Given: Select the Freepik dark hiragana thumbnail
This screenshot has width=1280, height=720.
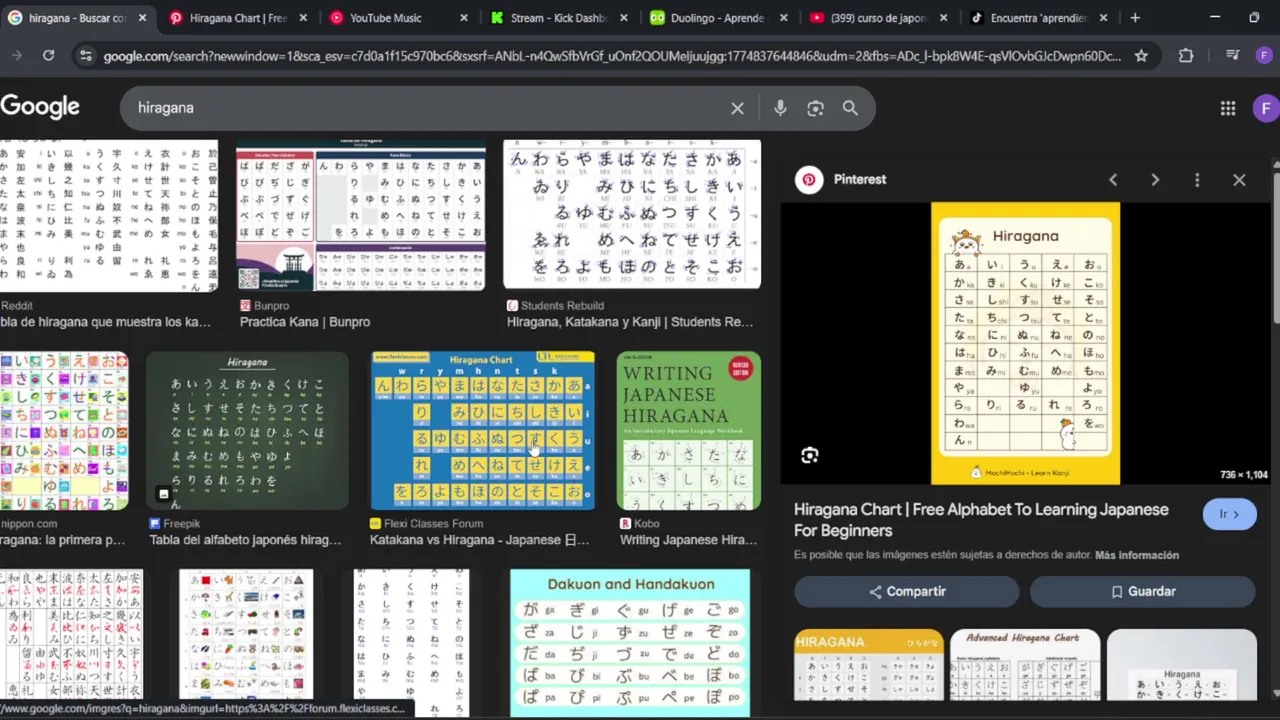Looking at the screenshot, I should coord(247,431).
